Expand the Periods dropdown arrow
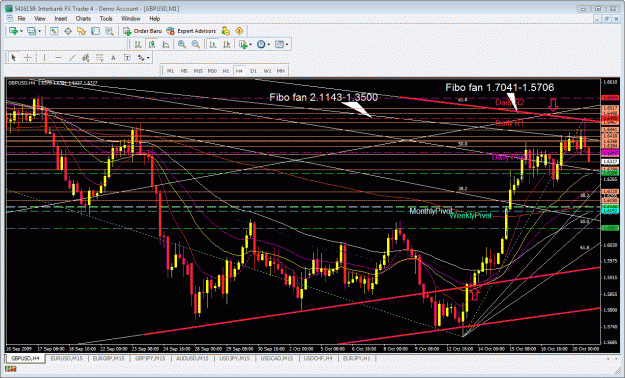 click(269, 45)
